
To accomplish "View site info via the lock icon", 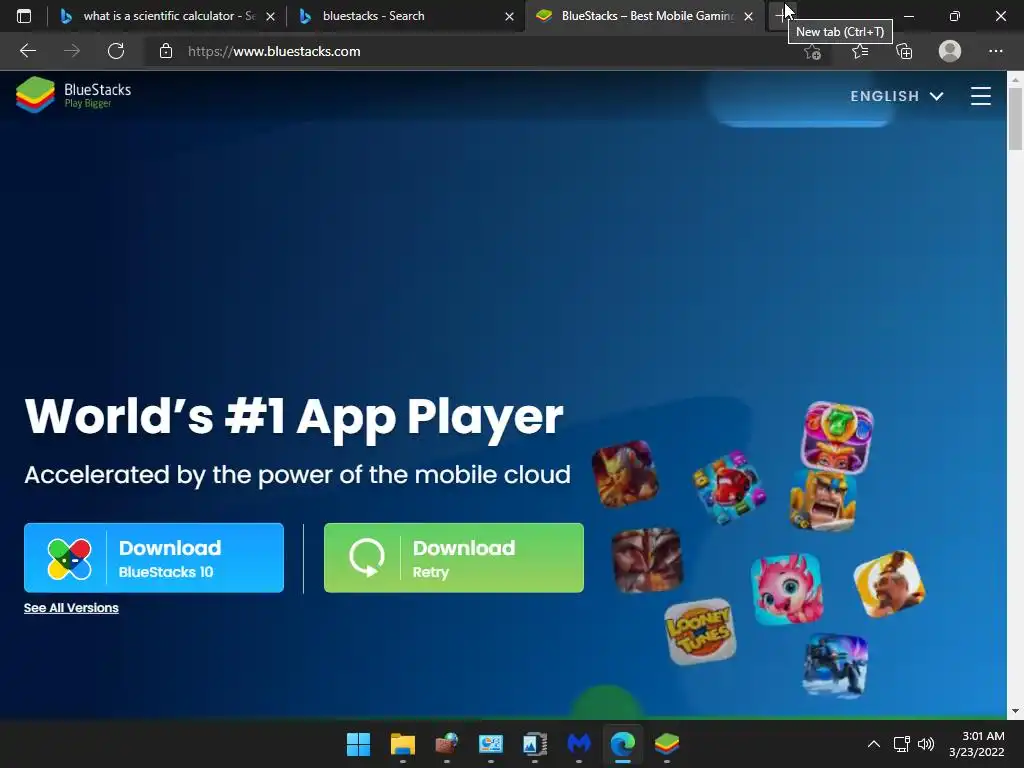I will coord(166,51).
